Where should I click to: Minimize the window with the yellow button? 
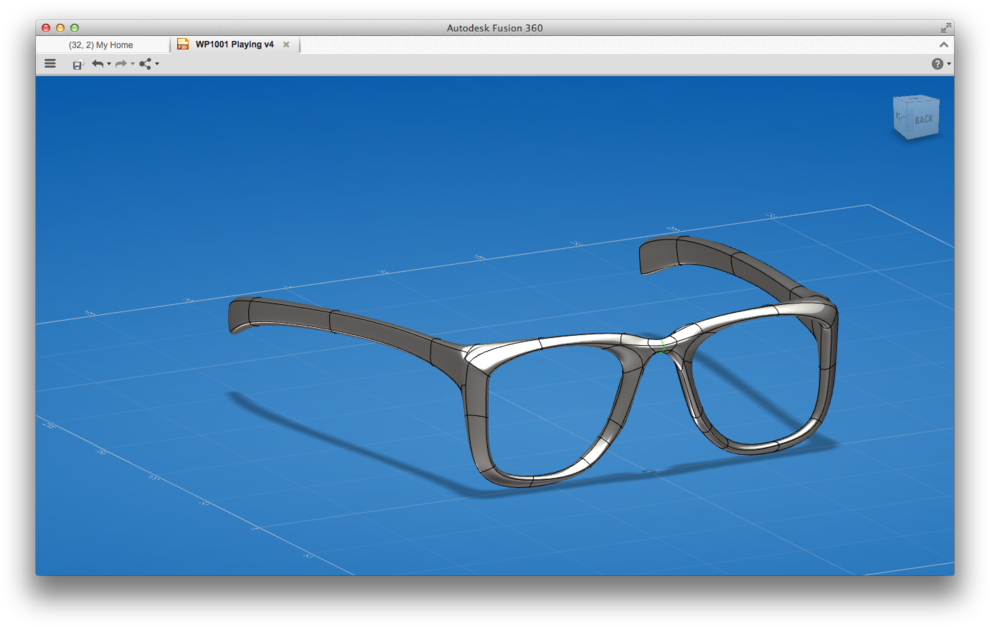coord(60,28)
